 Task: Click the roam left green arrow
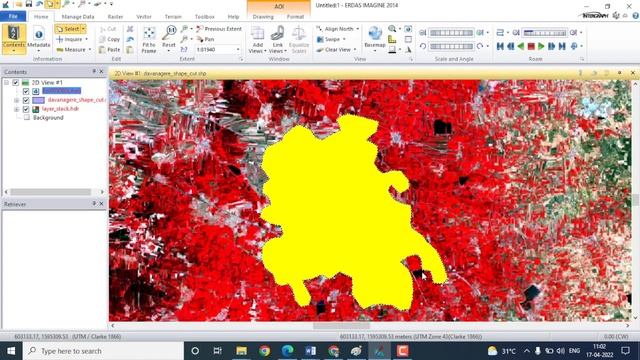521,47
